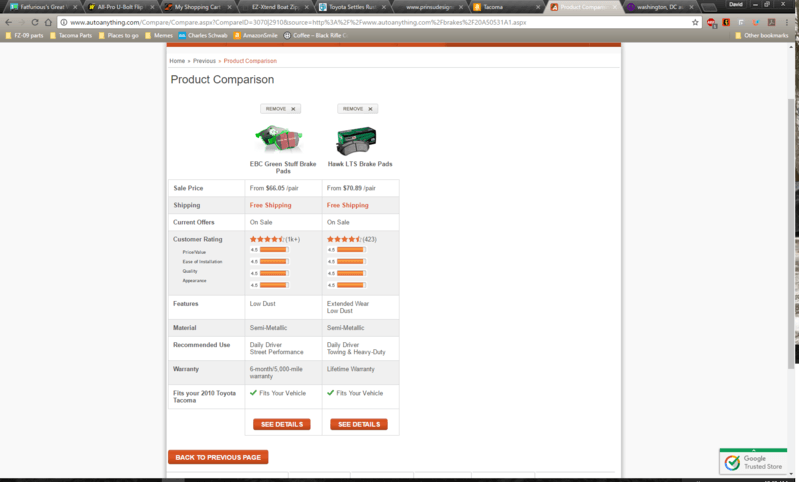Open the Tacoma Parts bookmark folder
This screenshot has height=482, width=799.
tap(71, 36)
